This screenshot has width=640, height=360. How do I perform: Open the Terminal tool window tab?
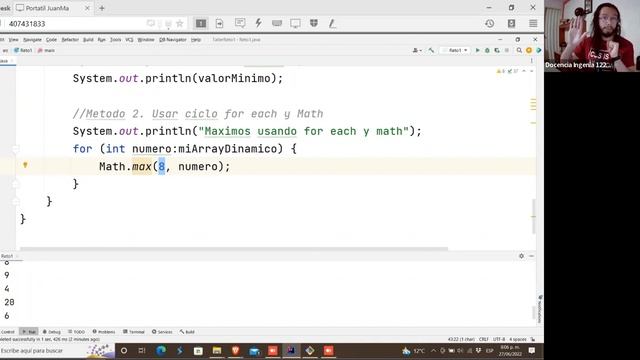click(134, 332)
